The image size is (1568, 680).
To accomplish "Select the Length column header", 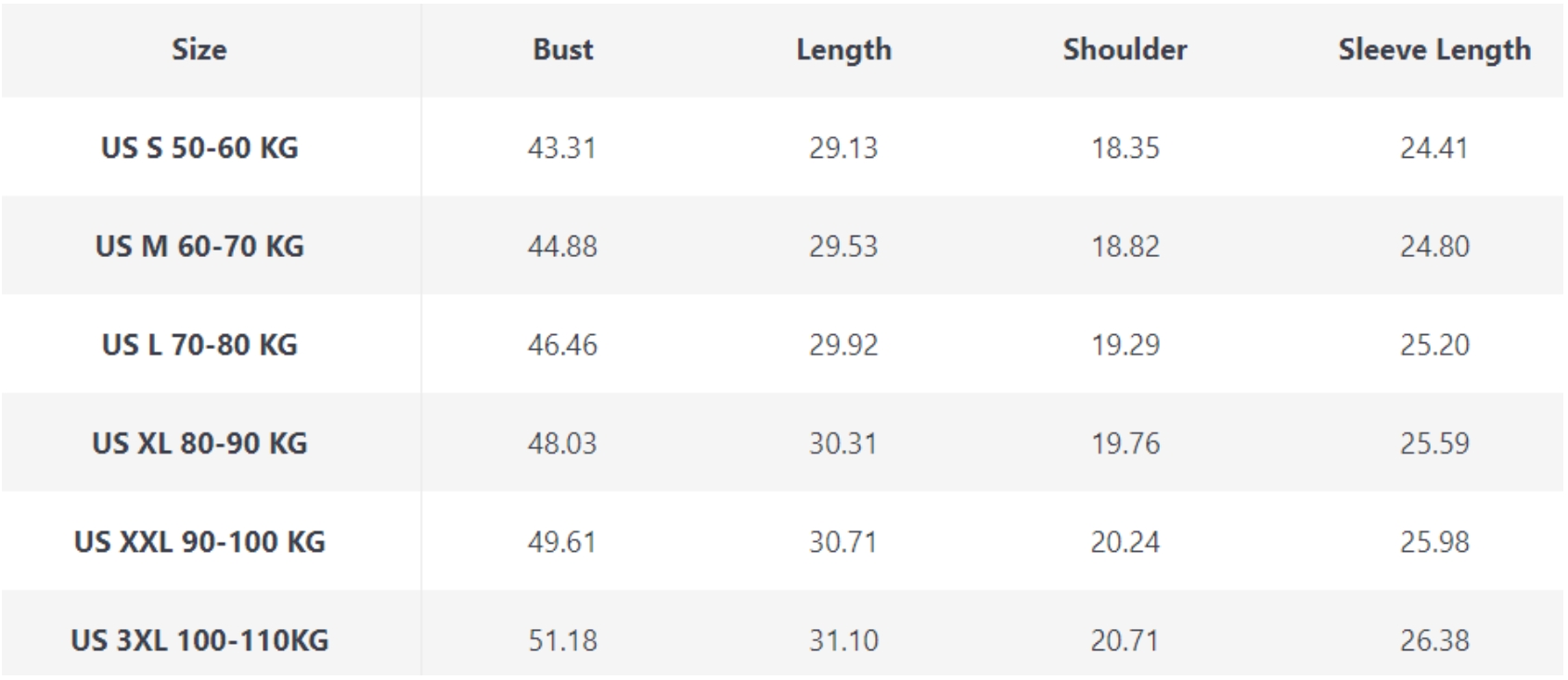I will click(843, 49).
